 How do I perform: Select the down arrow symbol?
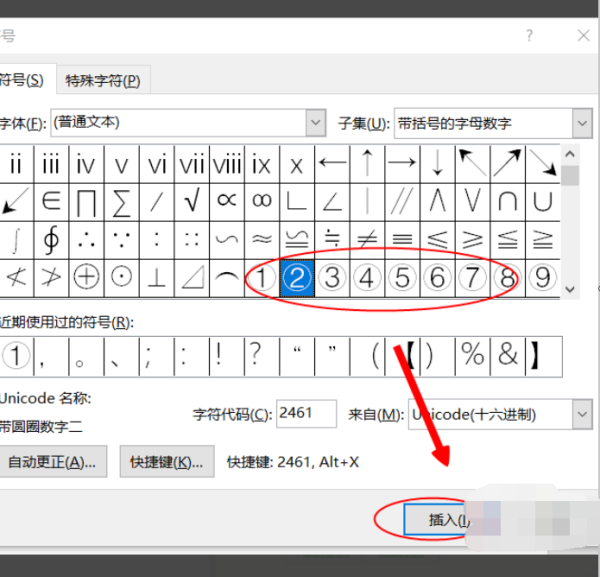pos(438,164)
